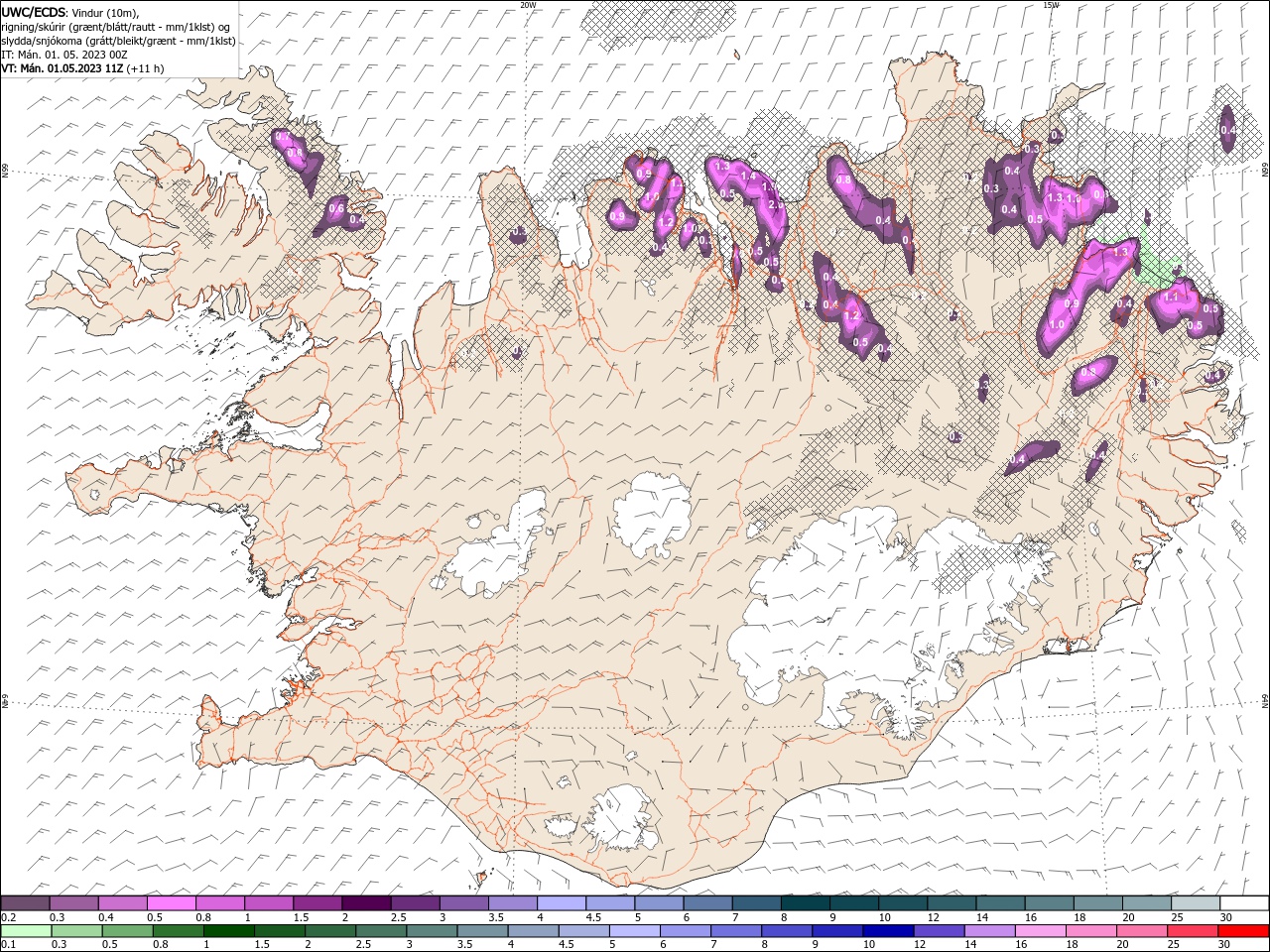Viewport: 1270px width, 952px height.
Task: Click the light green 0.1 swatch in rain scale
Action: [x=25, y=931]
